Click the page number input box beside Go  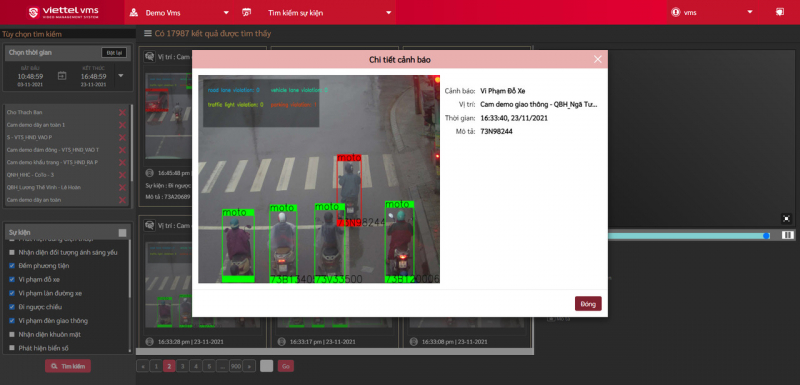point(267,366)
